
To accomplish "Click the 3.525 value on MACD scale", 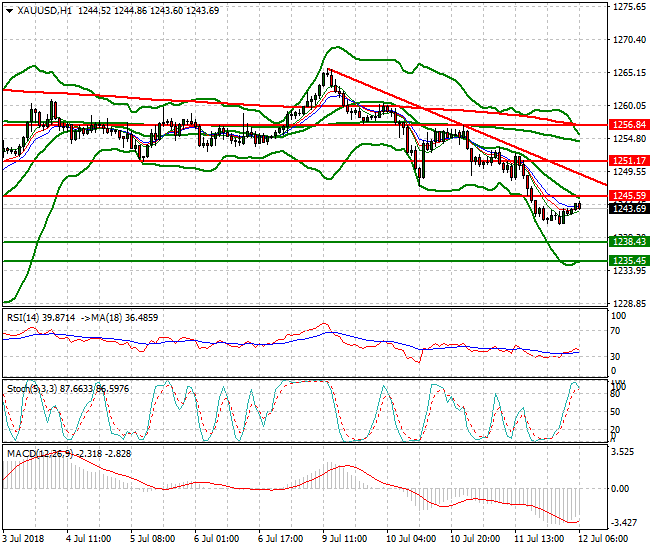I will pyautogui.click(x=626, y=452).
